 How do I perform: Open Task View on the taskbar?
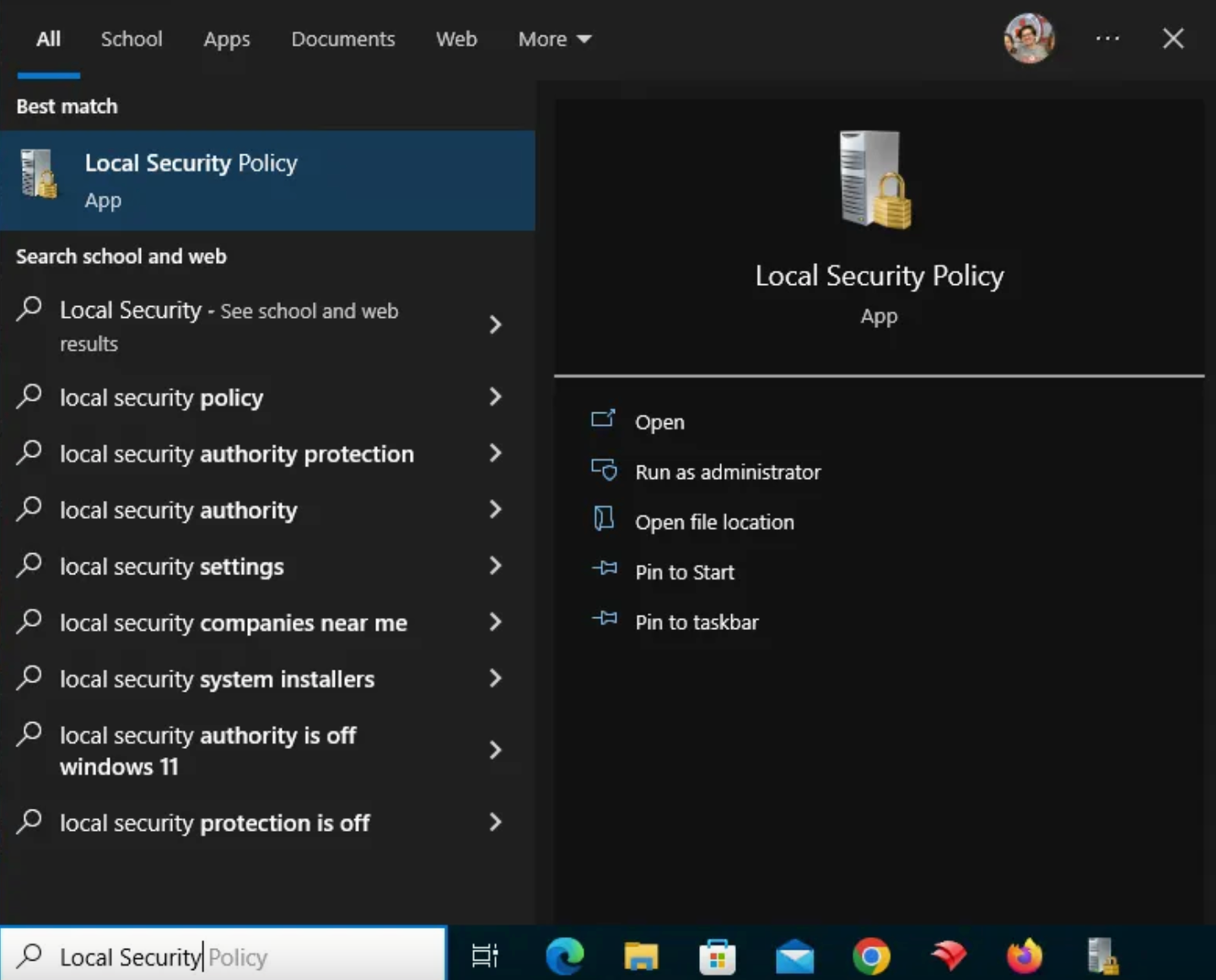[x=485, y=956]
